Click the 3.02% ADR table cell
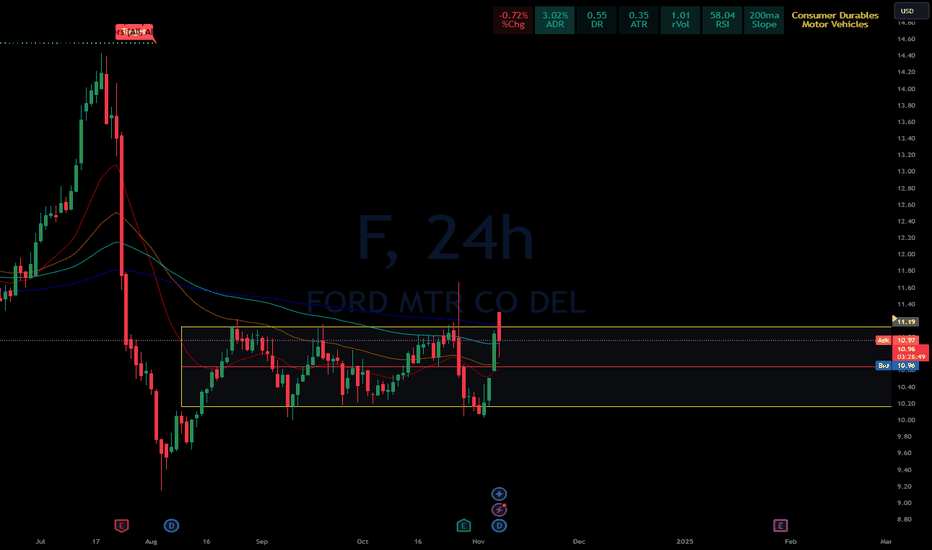Image resolution: width=932 pixels, height=550 pixels. tap(555, 20)
